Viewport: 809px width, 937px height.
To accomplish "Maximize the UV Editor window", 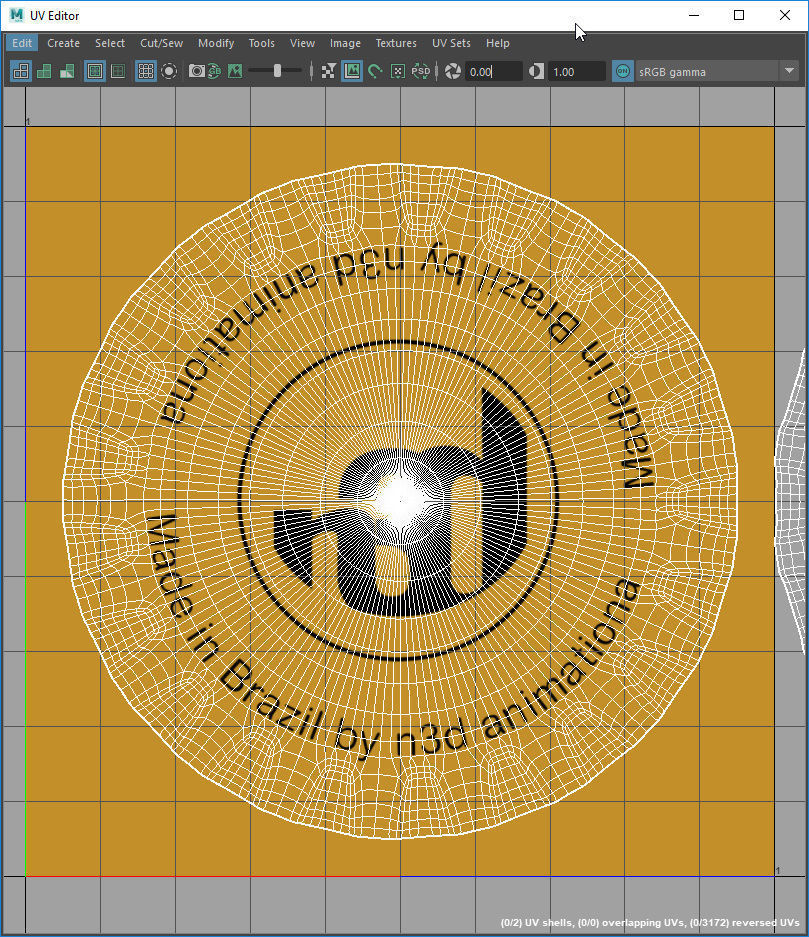I will pyautogui.click(x=739, y=16).
